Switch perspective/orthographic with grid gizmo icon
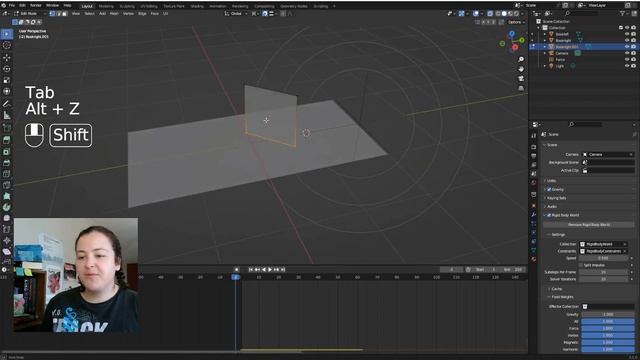Viewport: 640px width, 360px height. click(521, 88)
